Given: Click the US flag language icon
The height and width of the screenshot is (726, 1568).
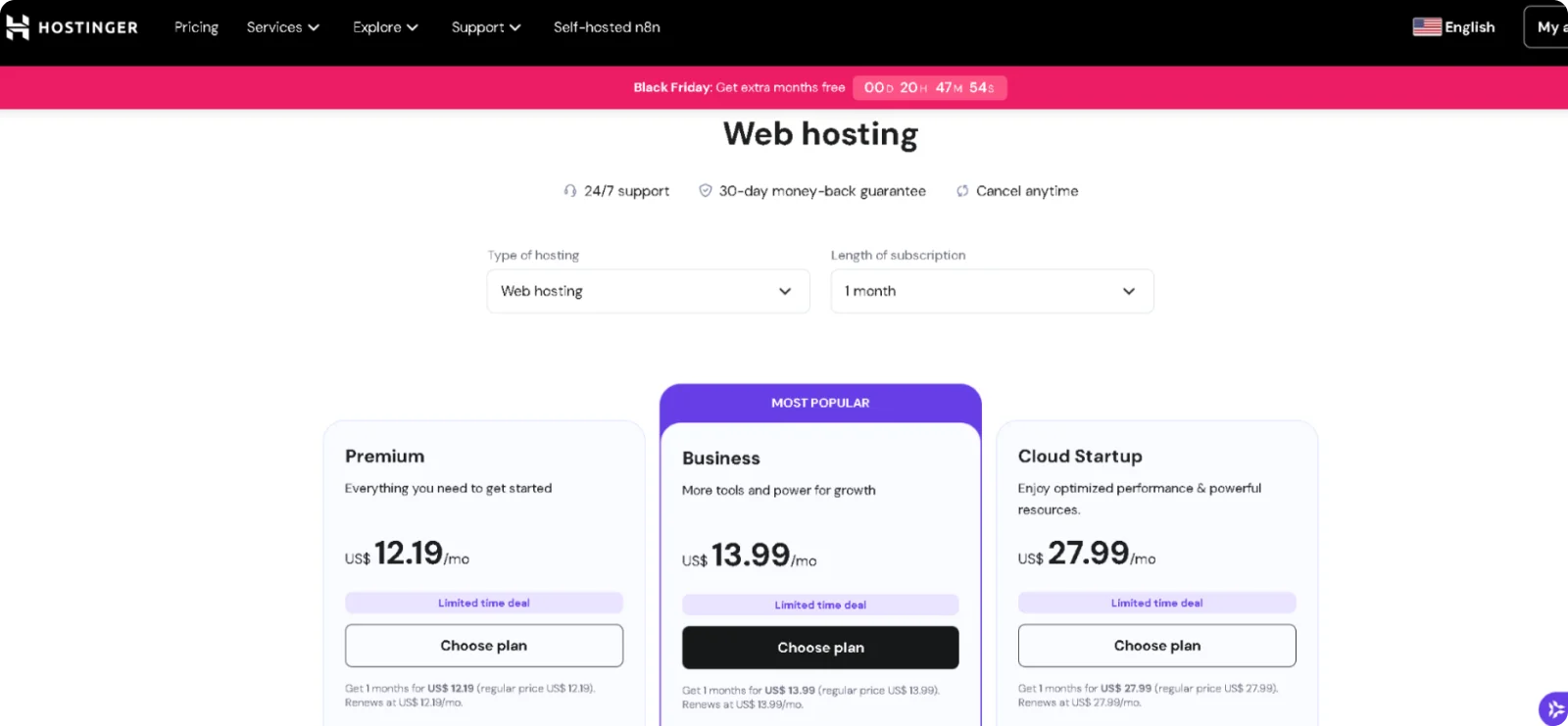Looking at the screenshot, I should tap(1426, 27).
